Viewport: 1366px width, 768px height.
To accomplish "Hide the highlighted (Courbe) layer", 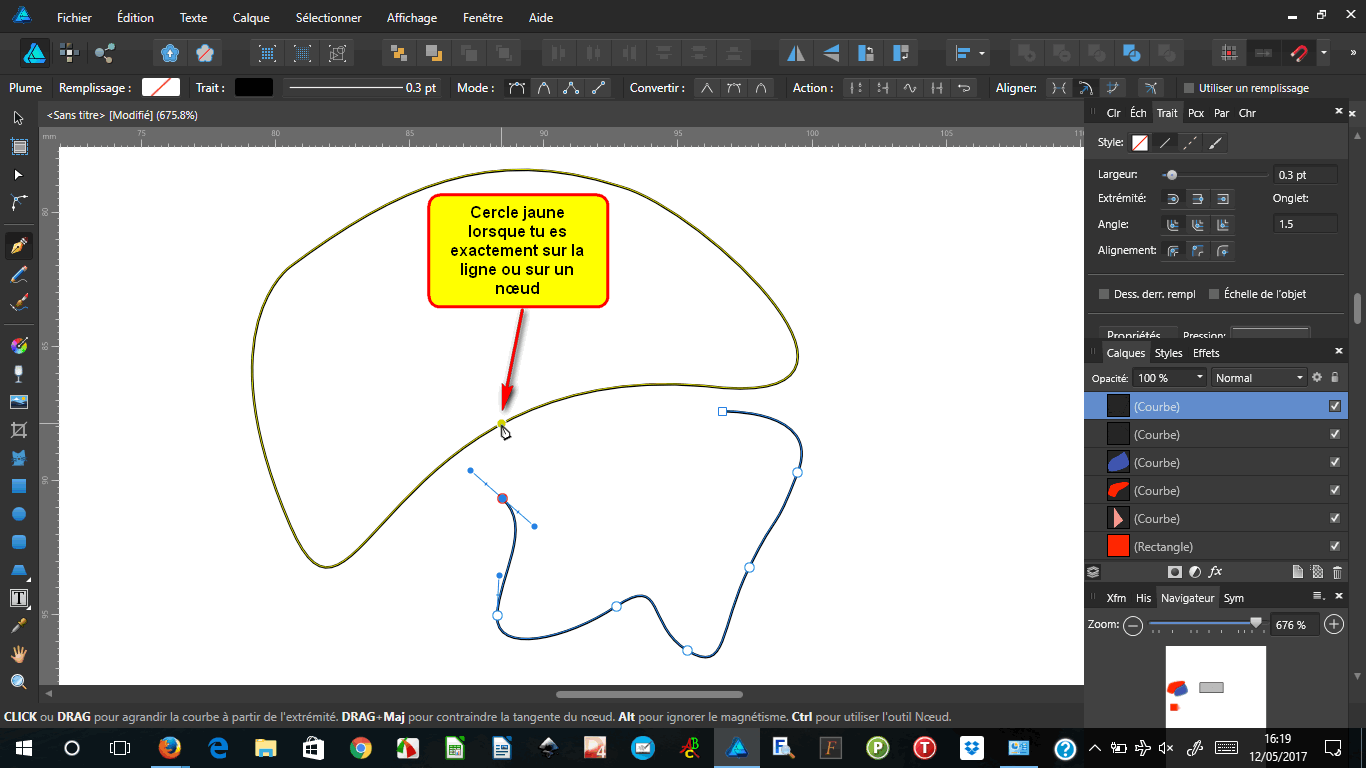I will (x=1334, y=406).
